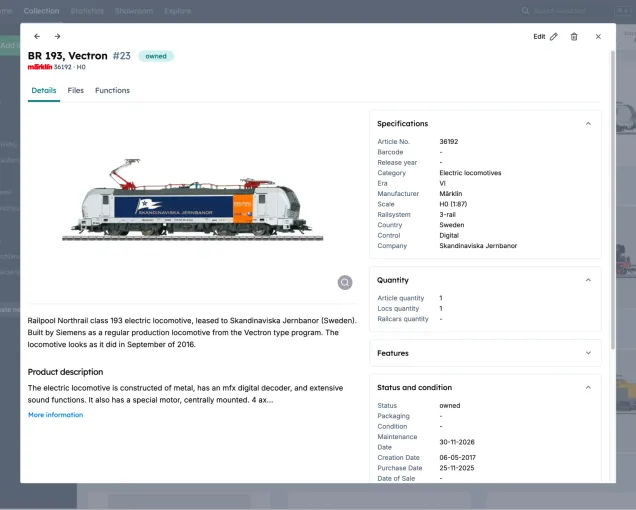Select the country value Sweden

point(451,225)
